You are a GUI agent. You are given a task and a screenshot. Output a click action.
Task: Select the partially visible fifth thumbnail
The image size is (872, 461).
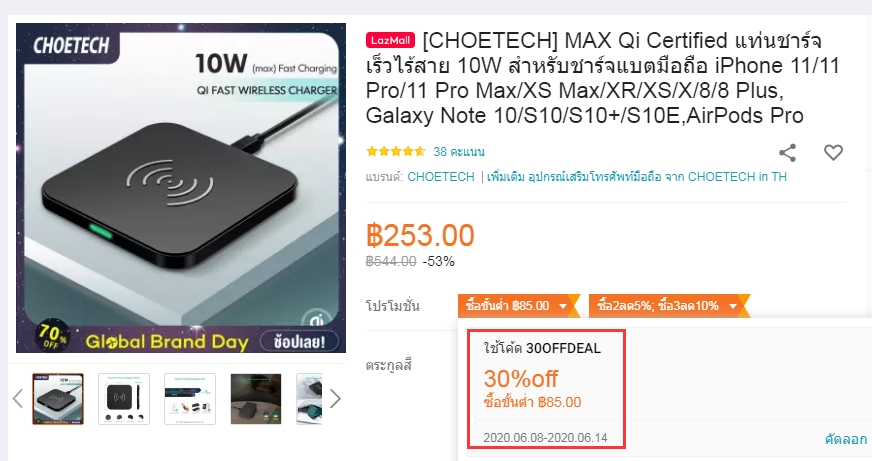coord(309,399)
